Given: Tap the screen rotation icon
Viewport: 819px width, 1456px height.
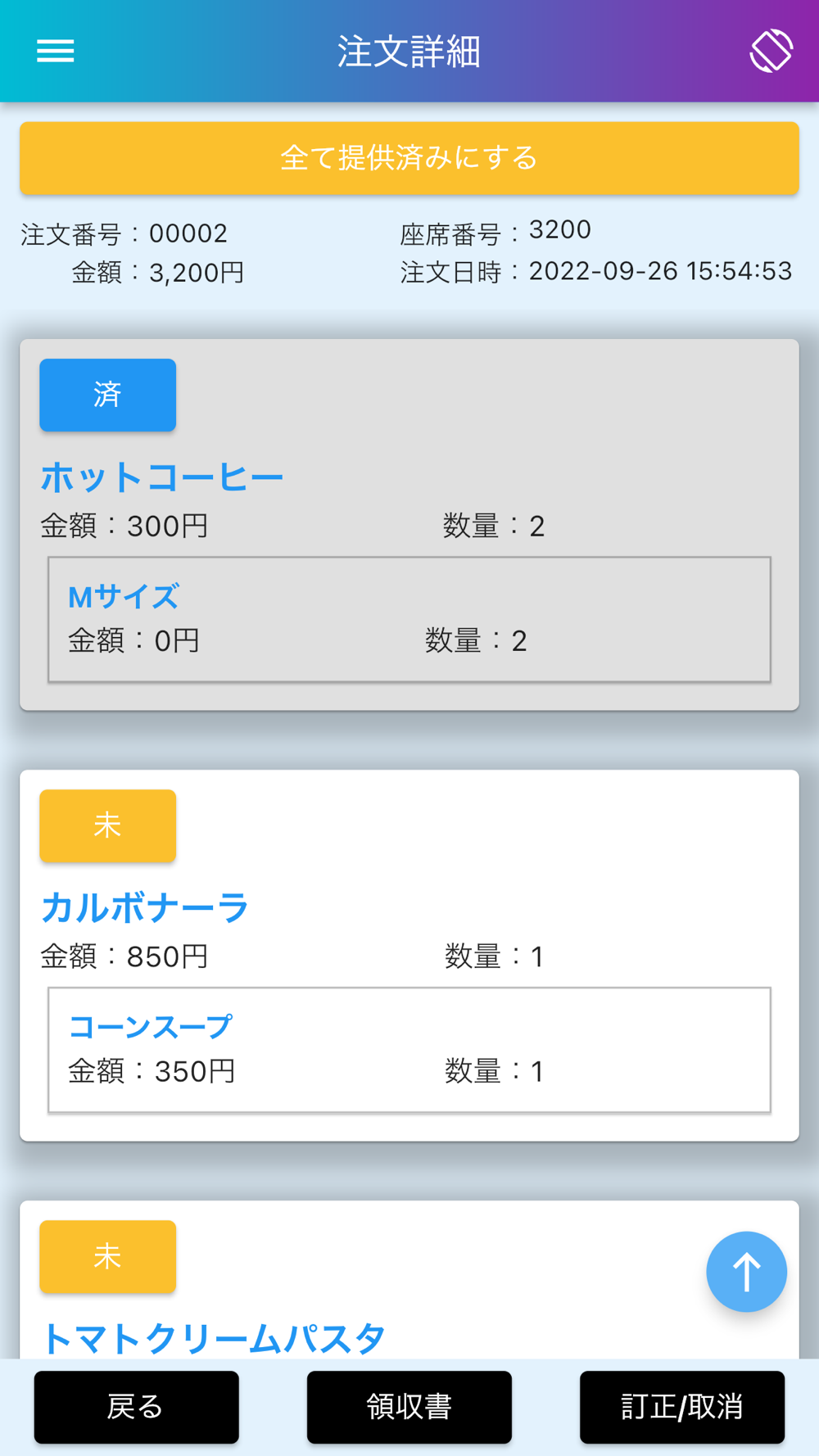Looking at the screenshot, I should click(771, 51).
